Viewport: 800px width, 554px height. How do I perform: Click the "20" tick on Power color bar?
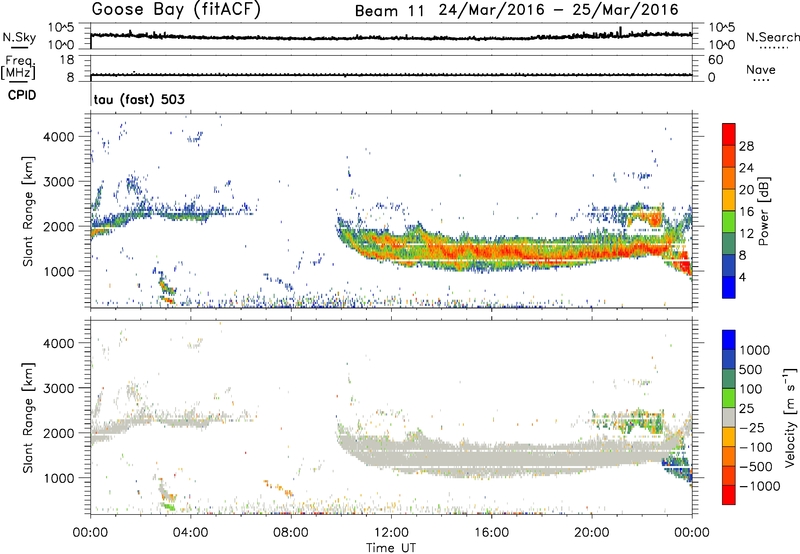[746, 190]
